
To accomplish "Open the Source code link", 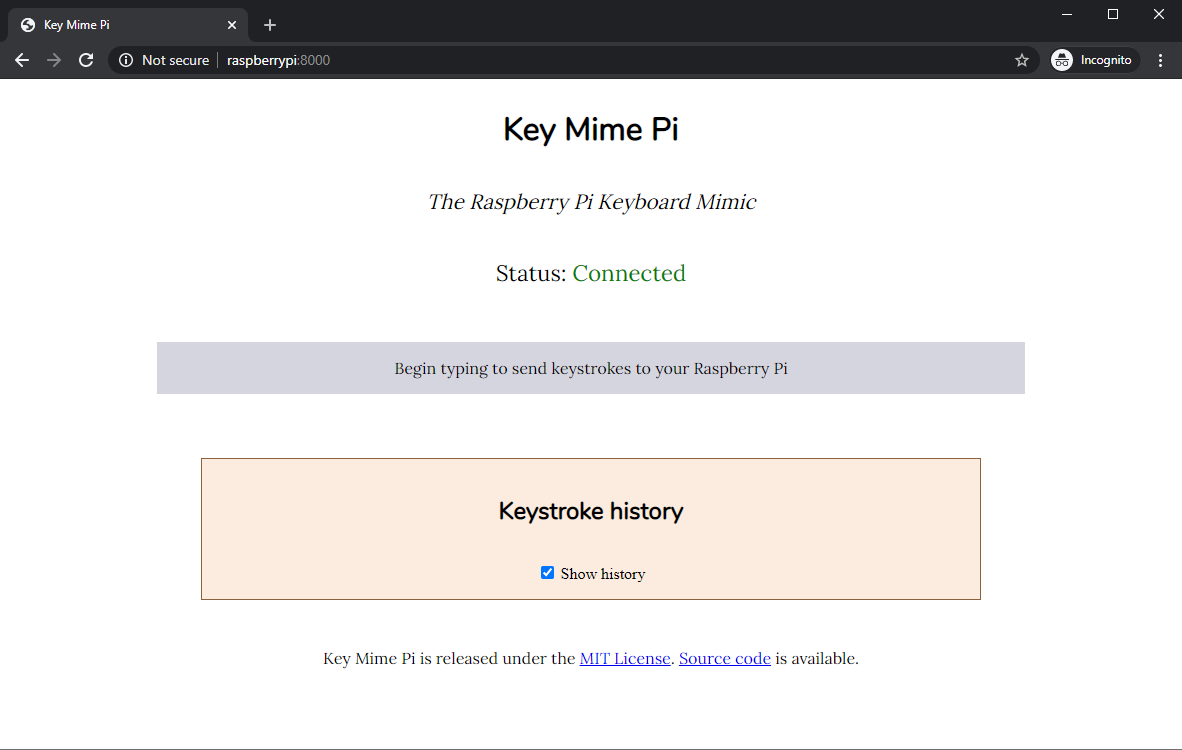I will click(x=724, y=658).
